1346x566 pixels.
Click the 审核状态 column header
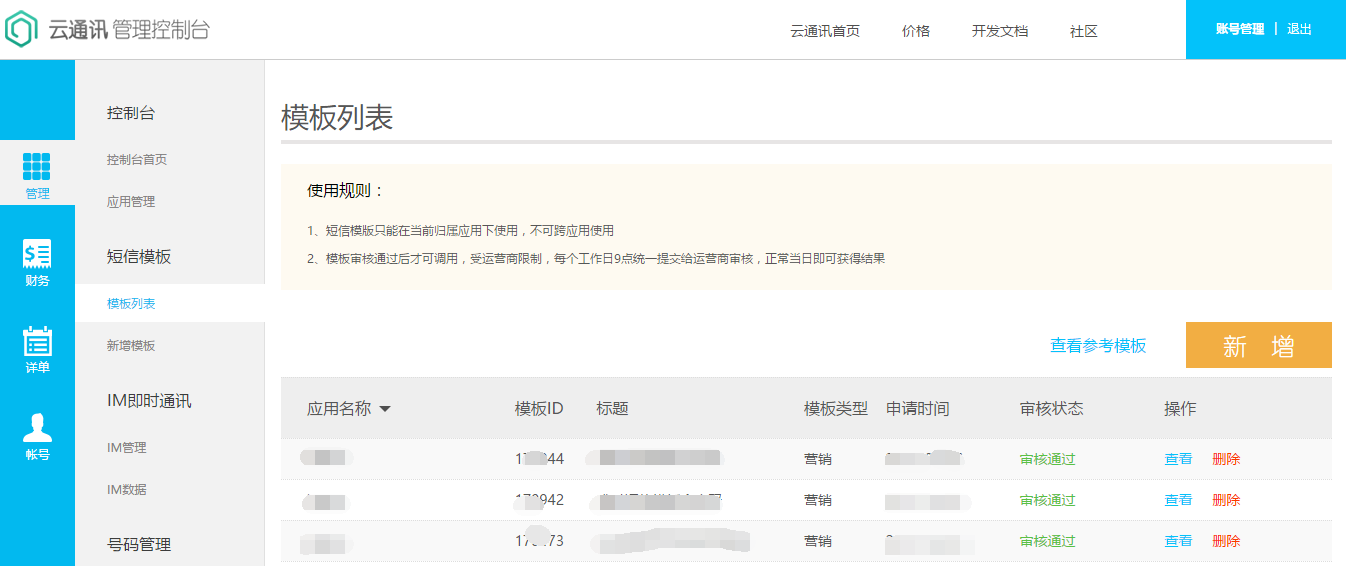(1052, 408)
